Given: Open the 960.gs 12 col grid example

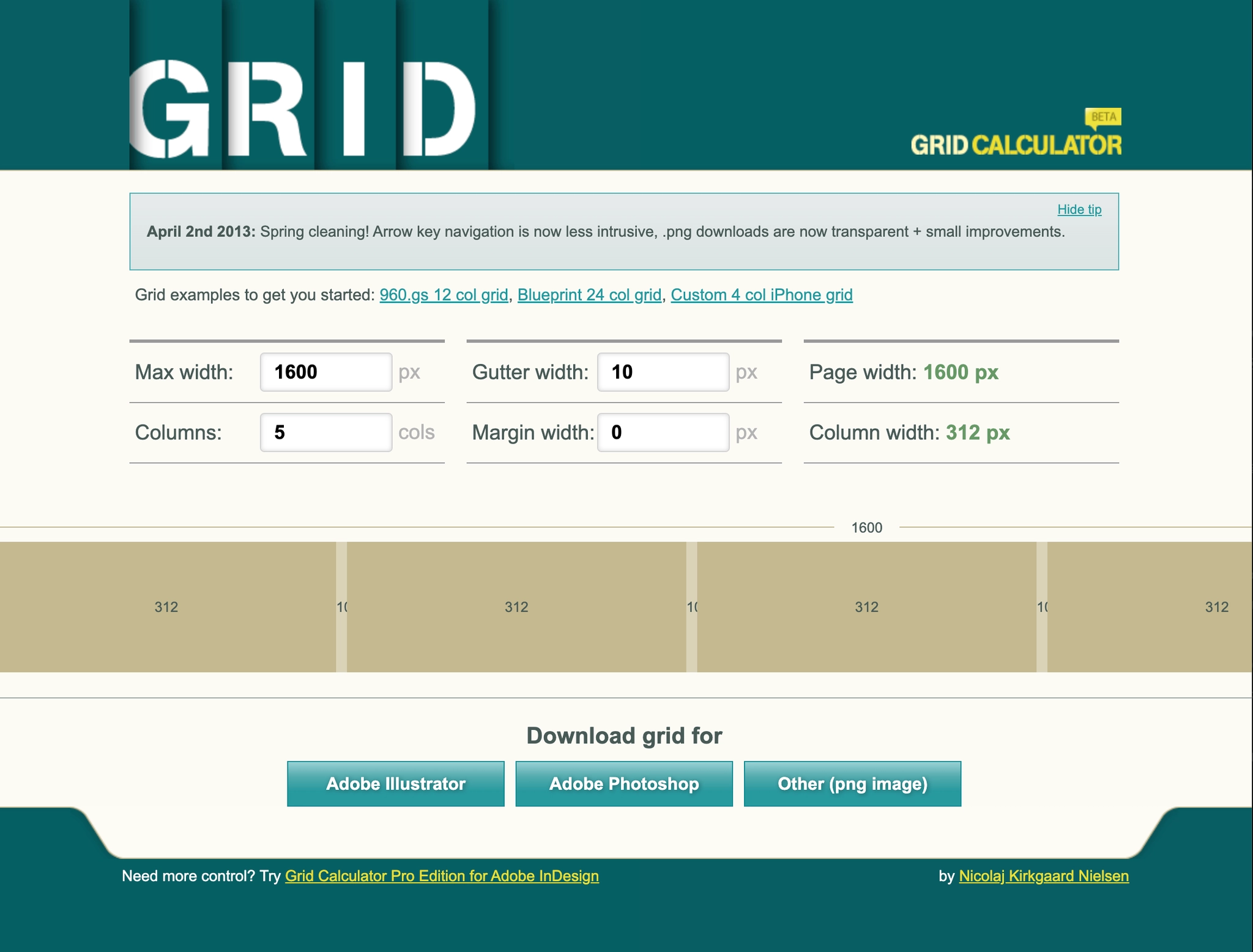Looking at the screenshot, I should (444, 295).
